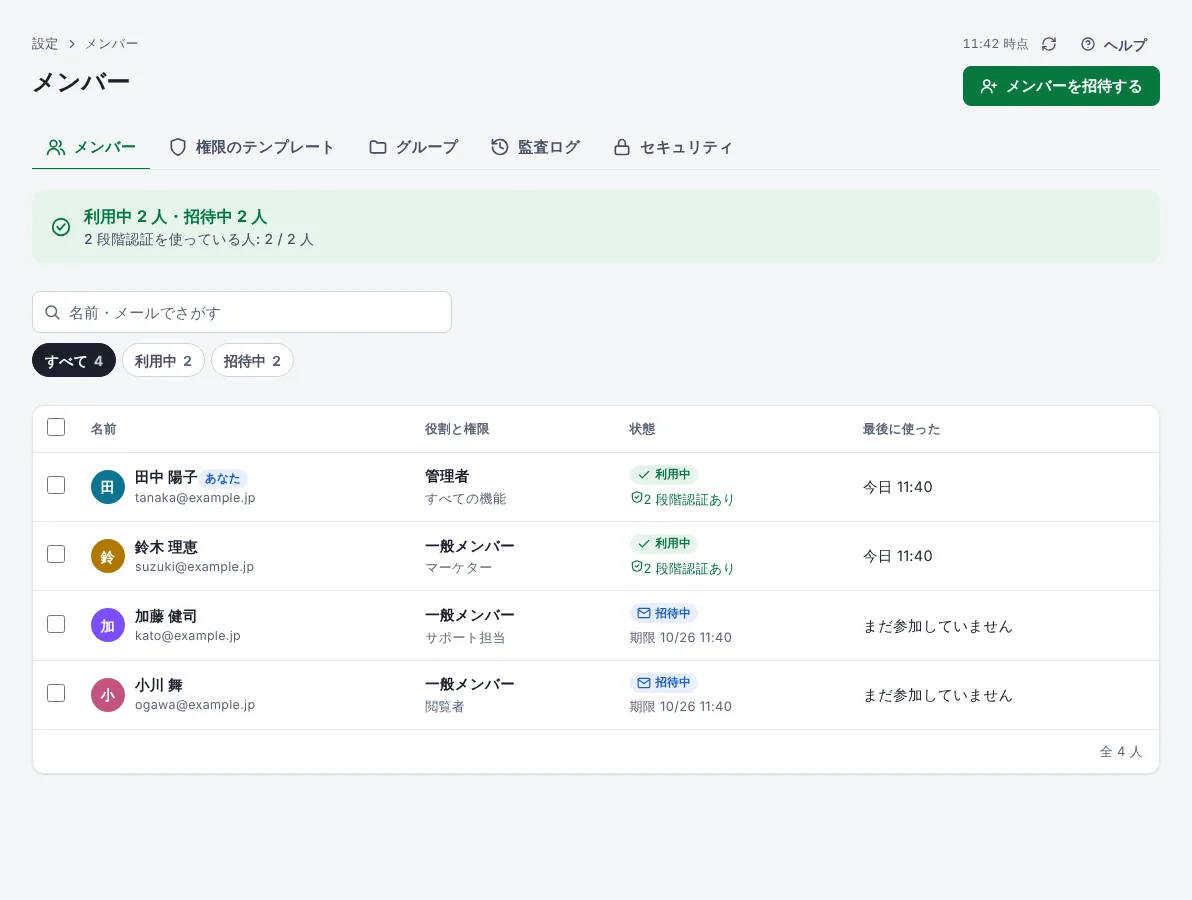Check the box for 田中 陽子
The width and height of the screenshot is (1192, 900).
(x=56, y=485)
